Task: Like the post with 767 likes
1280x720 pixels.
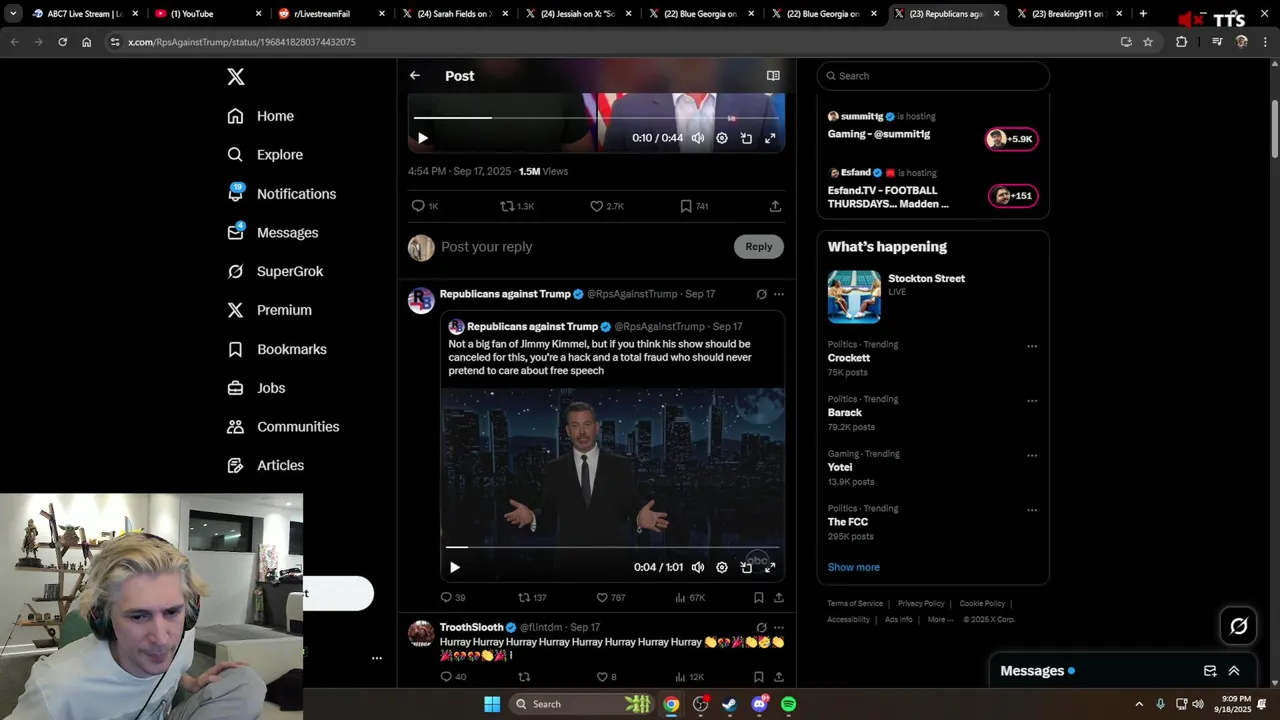Action: (611, 597)
